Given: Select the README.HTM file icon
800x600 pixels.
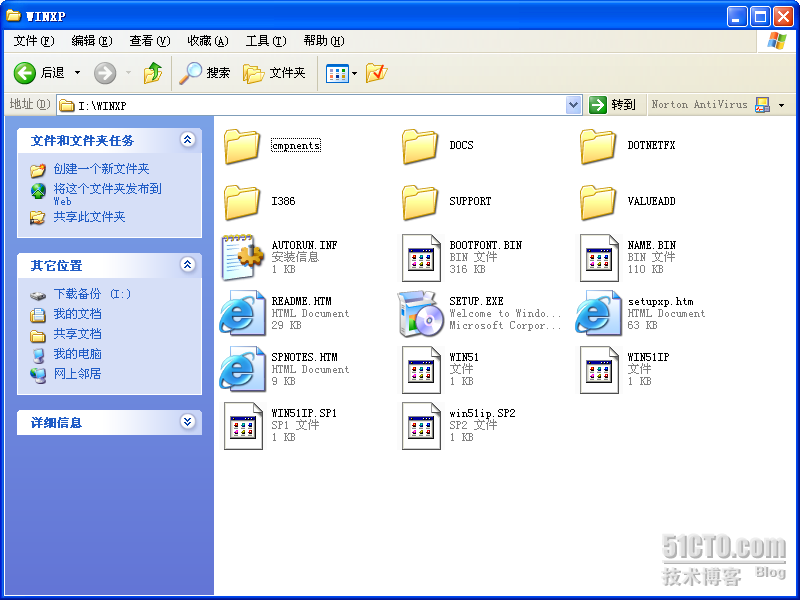Looking at the screenshot, I should [242, 313].
